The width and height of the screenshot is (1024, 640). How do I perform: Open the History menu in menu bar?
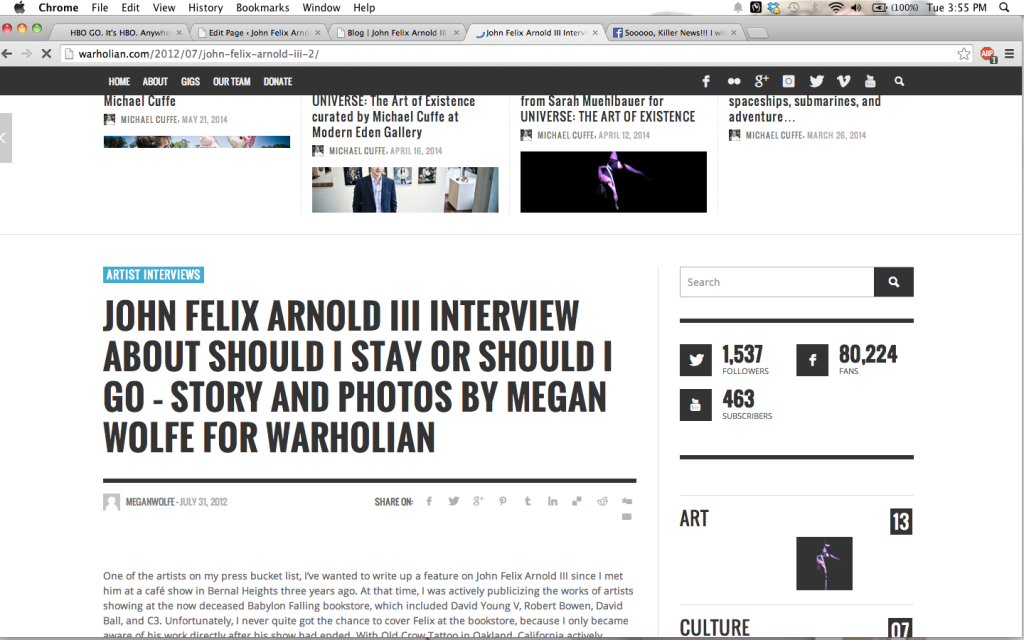(206, 8)
